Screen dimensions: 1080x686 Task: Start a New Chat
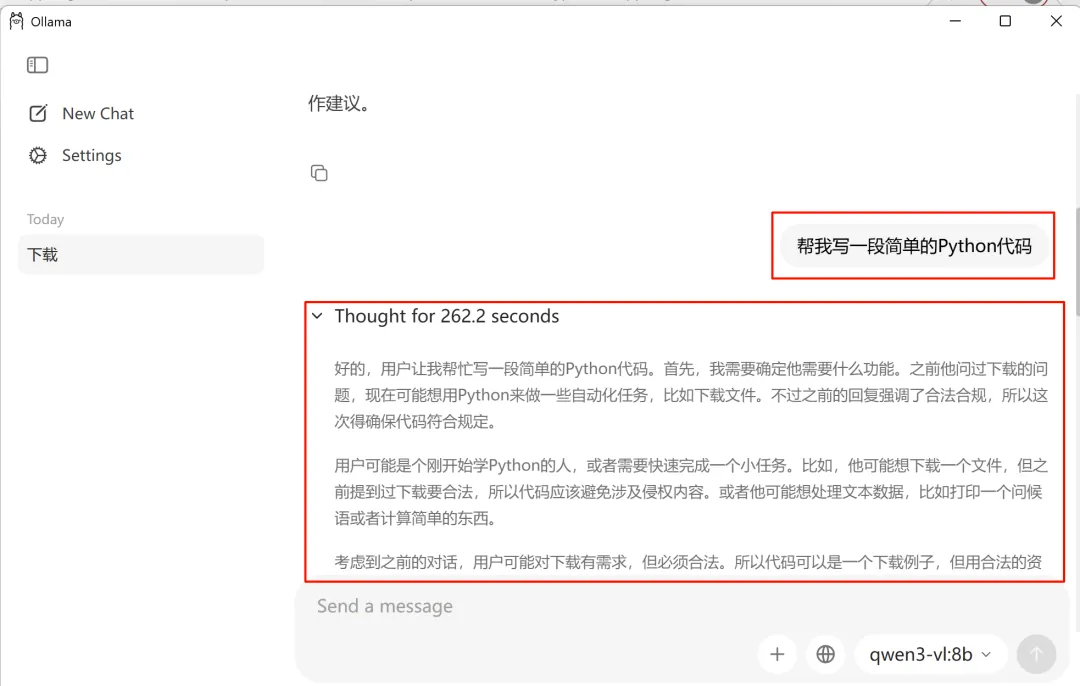(98, 114)
